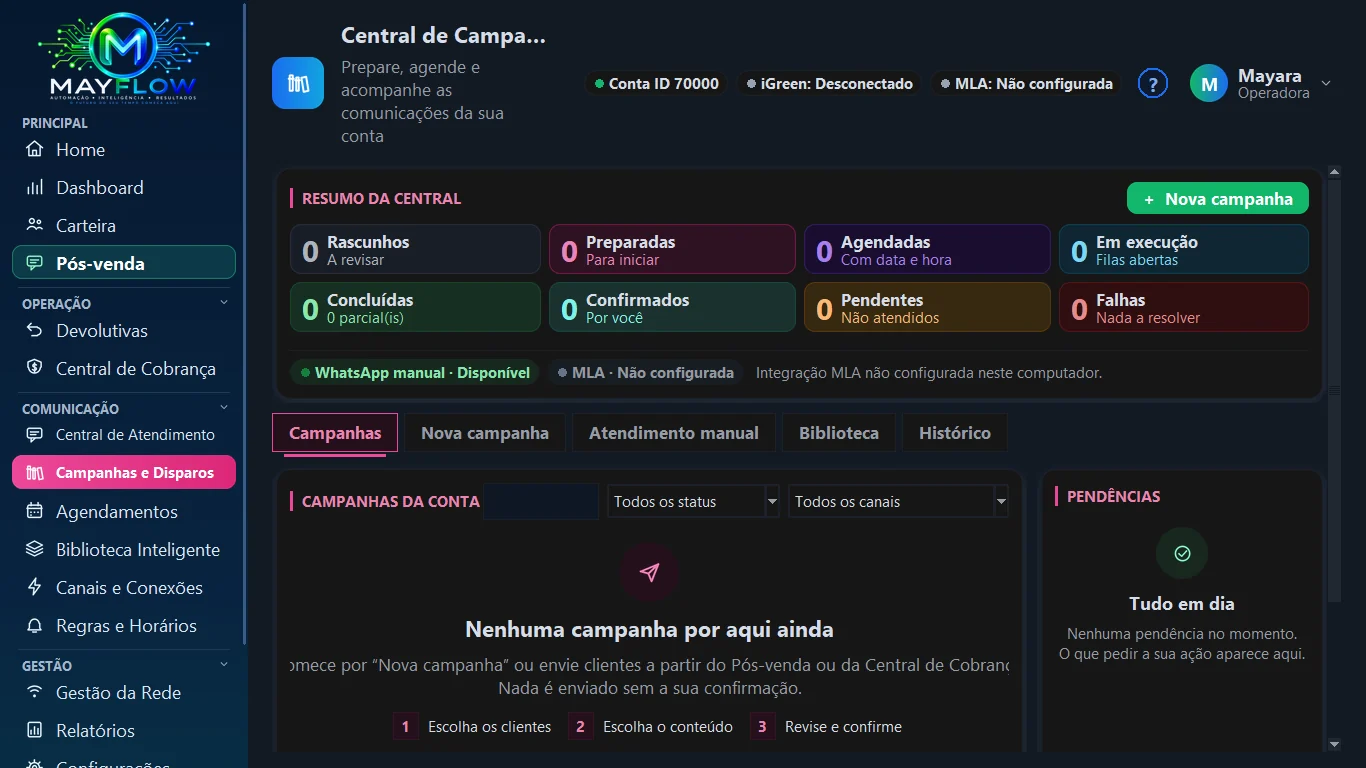Click the WhatsApp manual · Disponível badge
Viewport: 1366px width, 768px height.
[415, 373]
